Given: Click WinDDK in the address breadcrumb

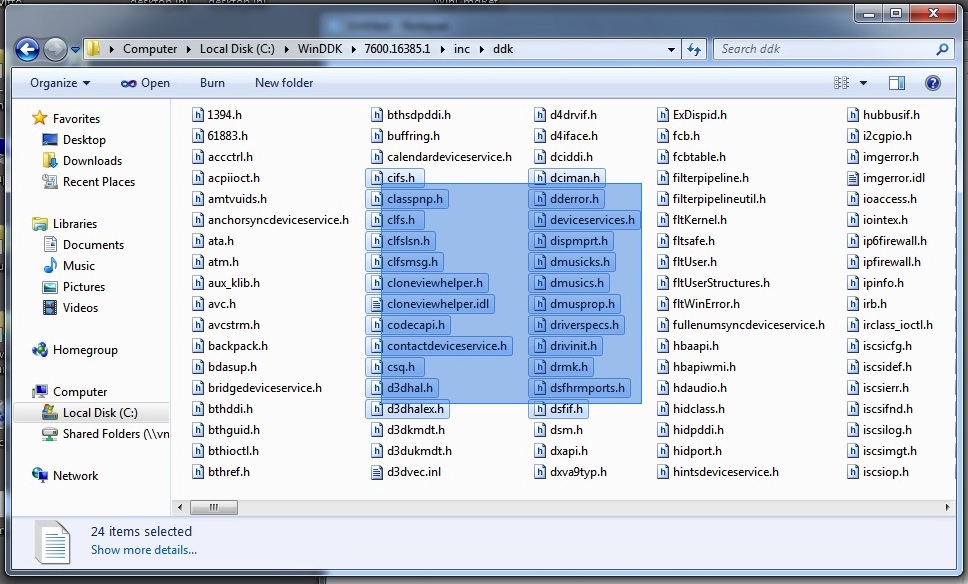Looking at the screenshot, I should (x=320, y=49).
